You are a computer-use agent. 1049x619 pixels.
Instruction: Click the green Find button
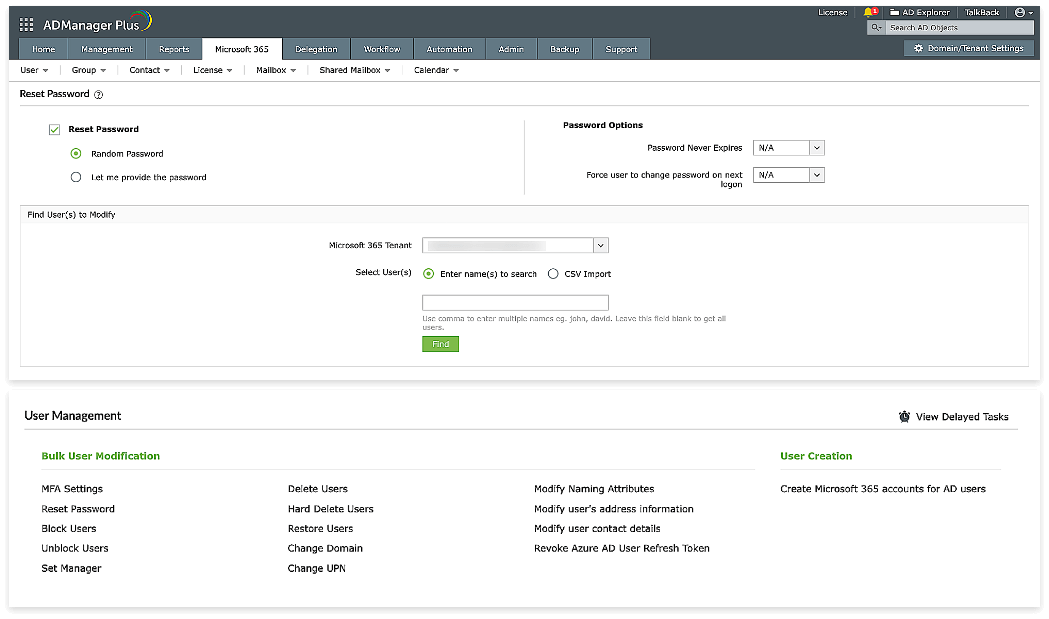tap(440, 344)
